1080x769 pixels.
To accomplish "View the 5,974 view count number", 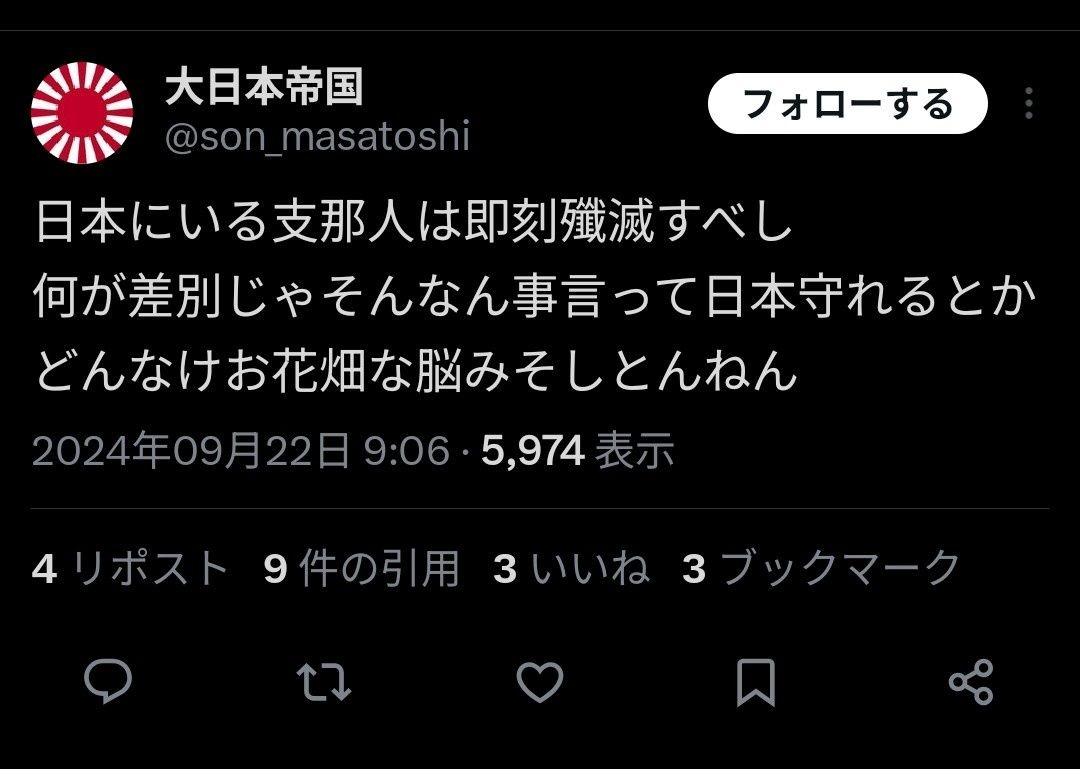I will pyautogui.click(x=533, y=452).
